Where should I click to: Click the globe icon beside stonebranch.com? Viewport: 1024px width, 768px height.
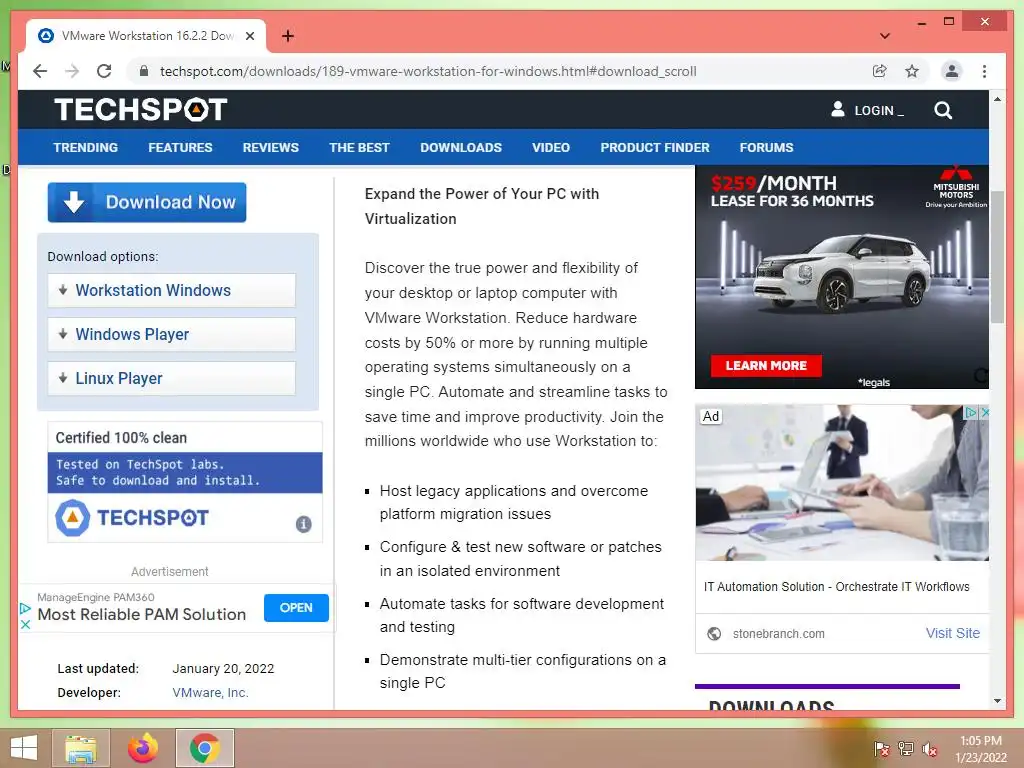click(x=714, y=633)
